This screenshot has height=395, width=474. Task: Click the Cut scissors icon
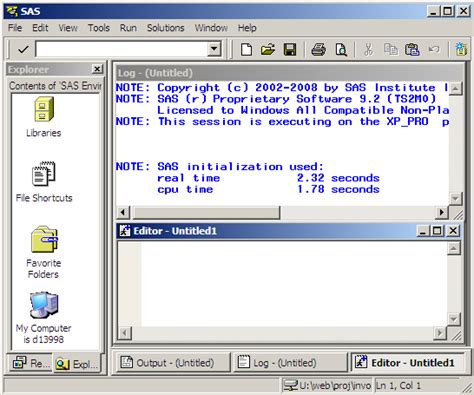(368, 50)
